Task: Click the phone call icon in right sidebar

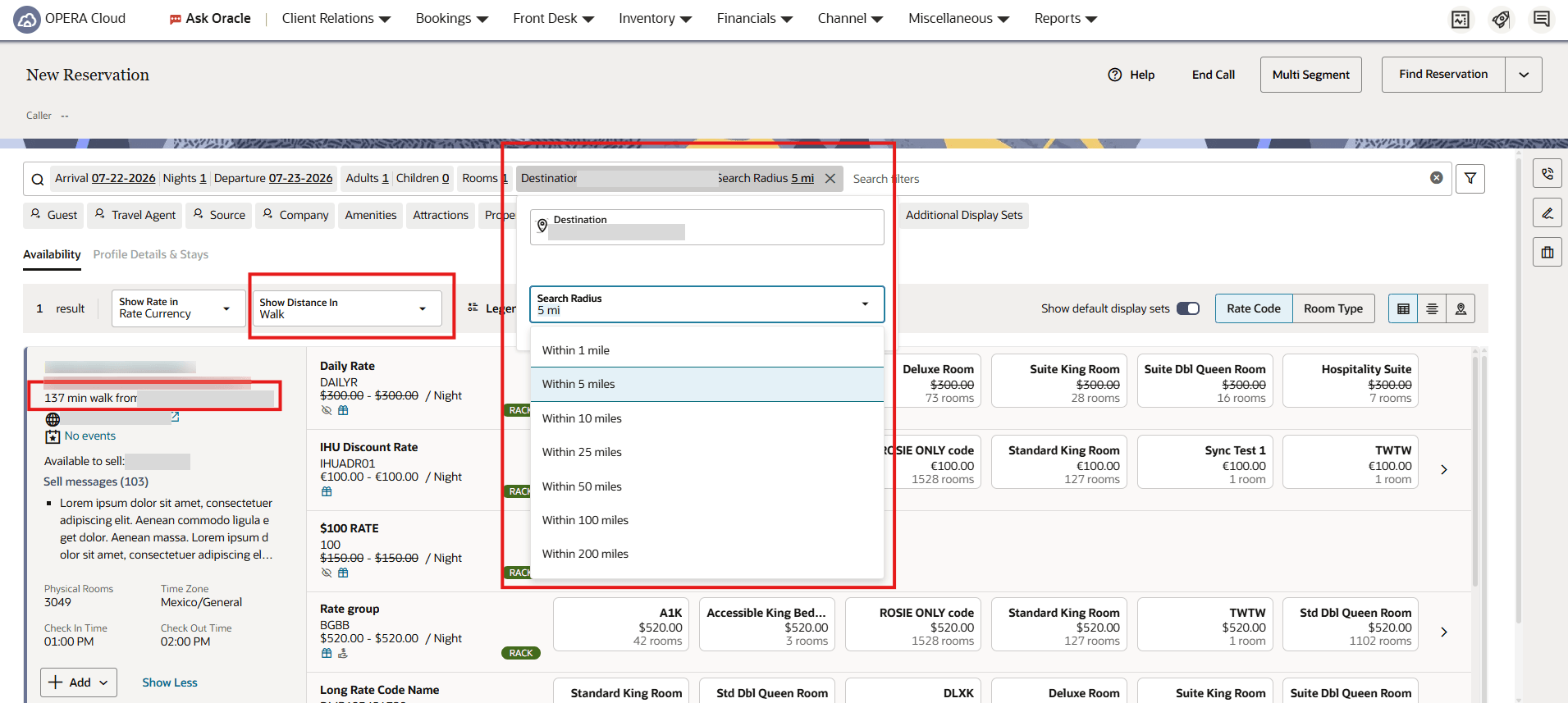Action: [x=1547, y=174]
